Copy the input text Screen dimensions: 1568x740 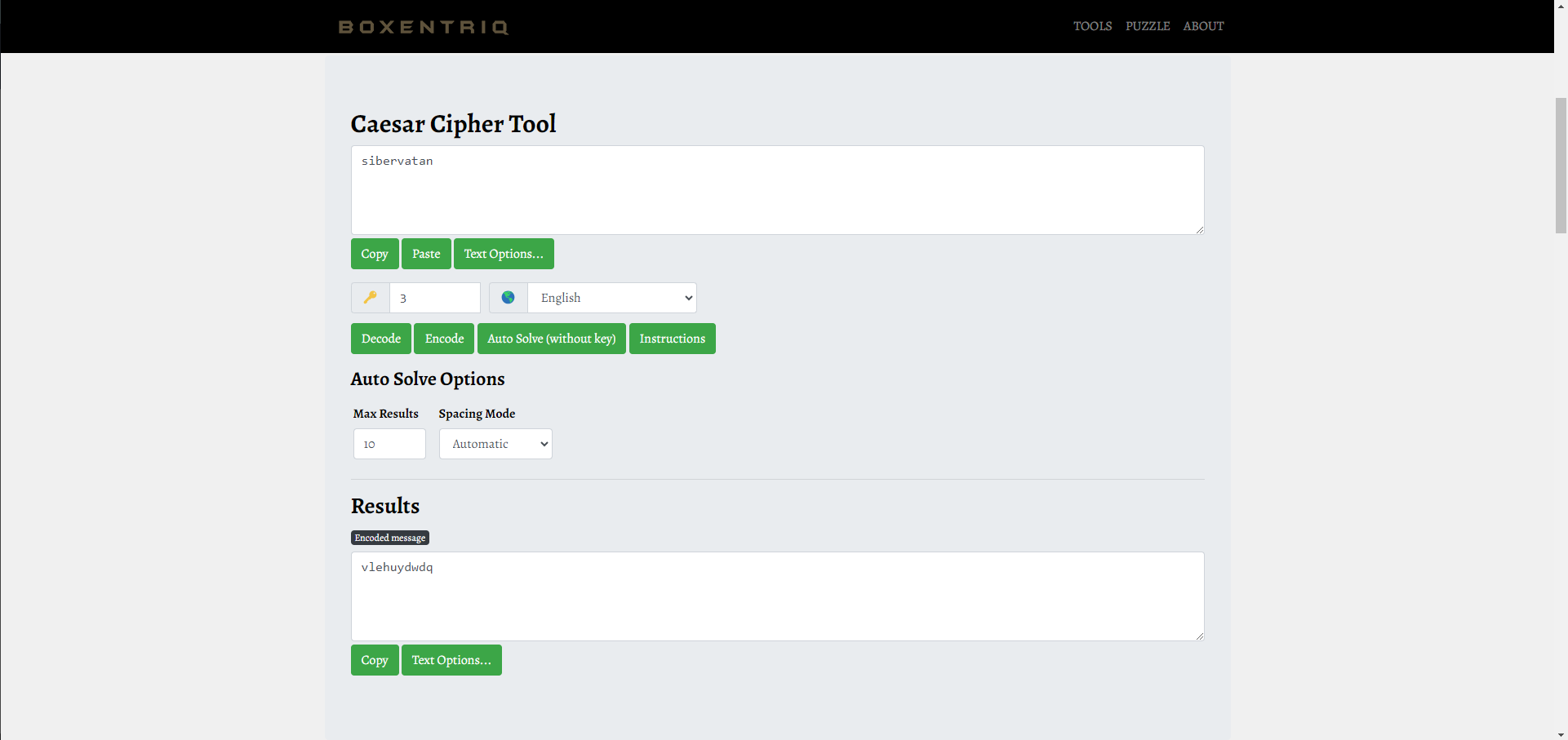click(x=375, y=254)
